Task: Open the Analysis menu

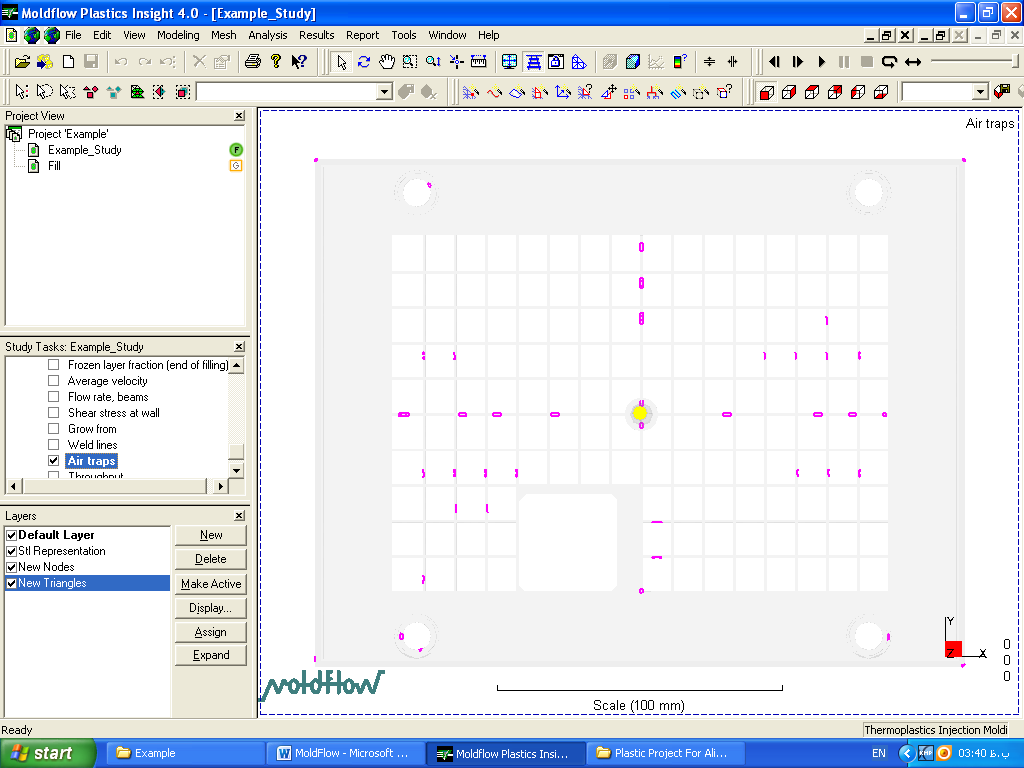Action: coord(267,35)
